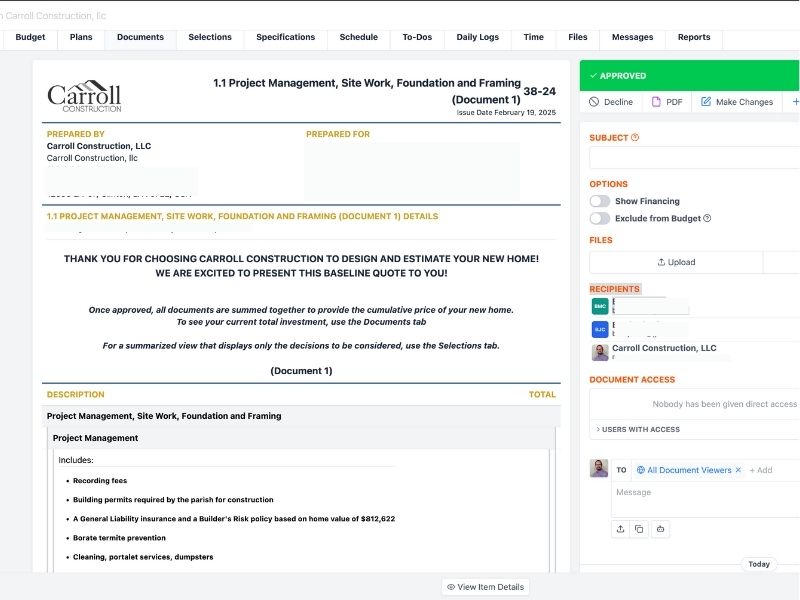The width and height of the screenshot is (800, 600).
Task: Click the Recipients section label
Action: (614, 289)
